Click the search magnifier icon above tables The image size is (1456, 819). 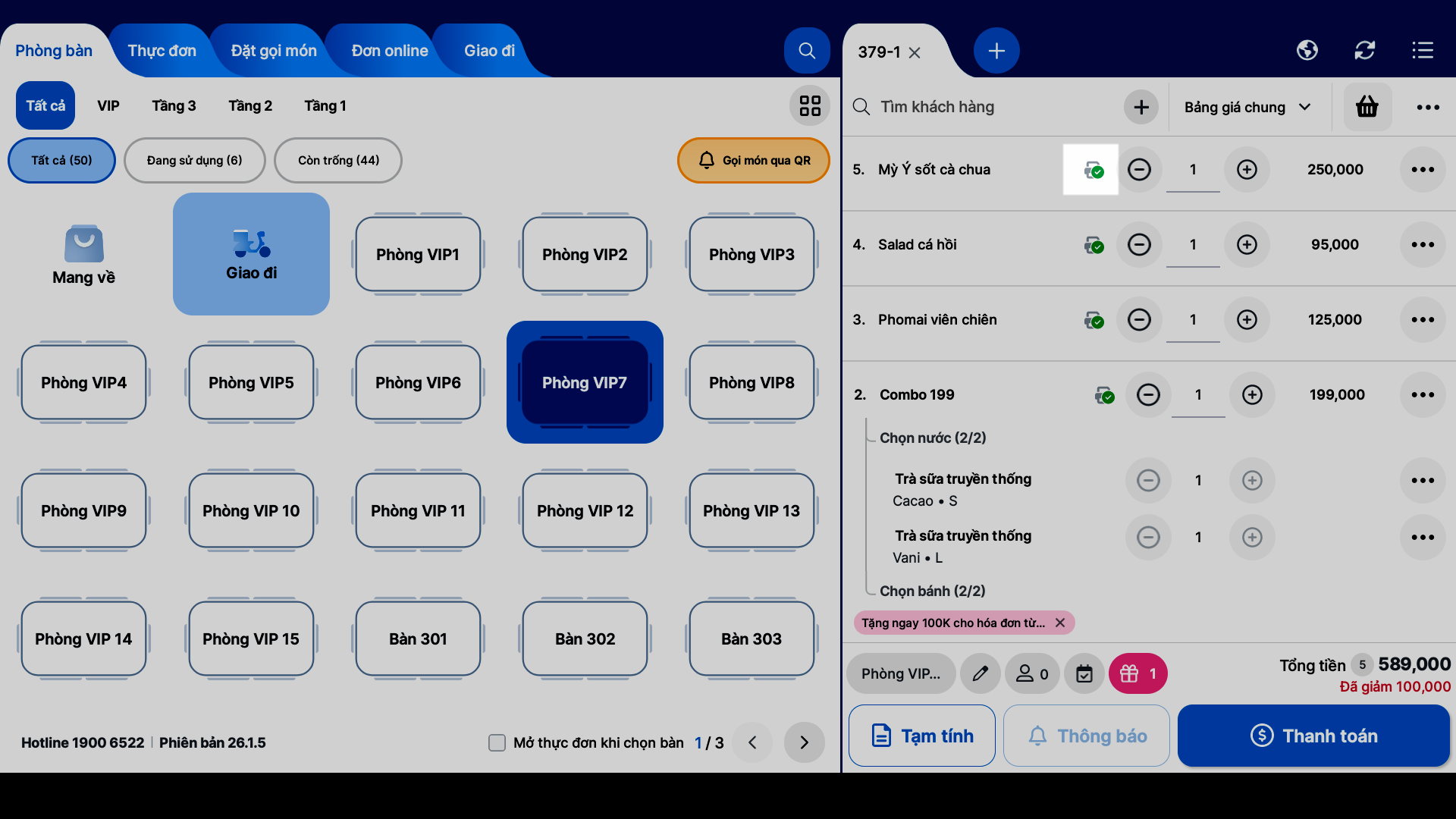tap(807, 51)
